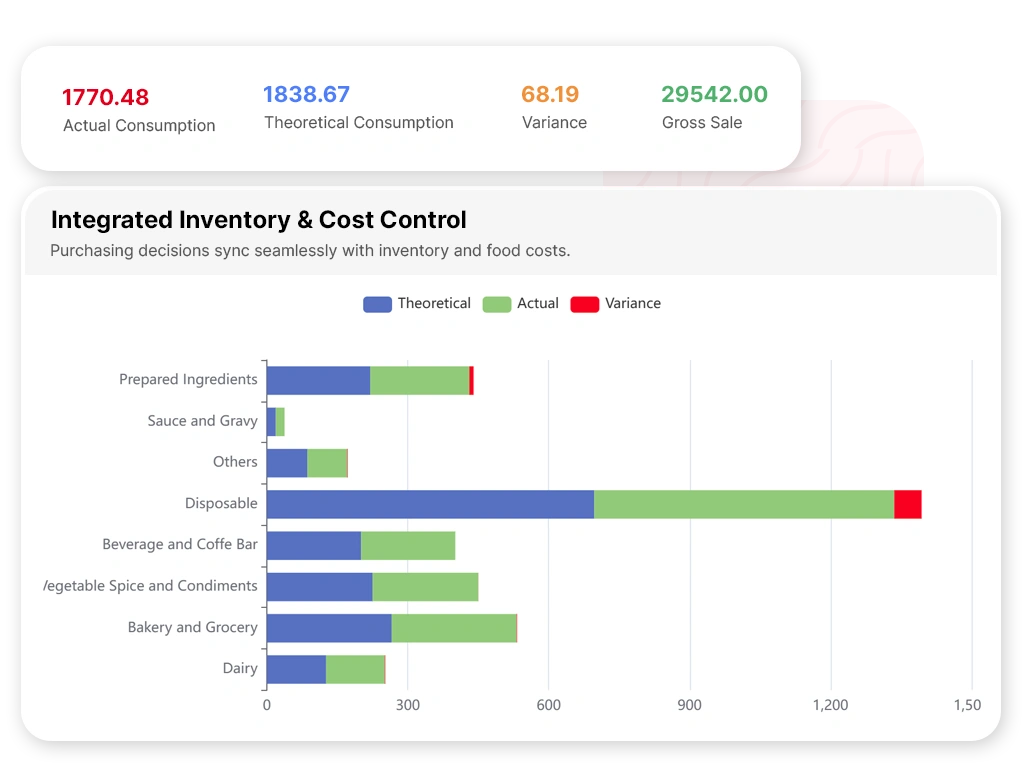Click the 300 x-axis tick label
The height and width of the screenshot is (768, 1024).
click(x=408, y=705)
